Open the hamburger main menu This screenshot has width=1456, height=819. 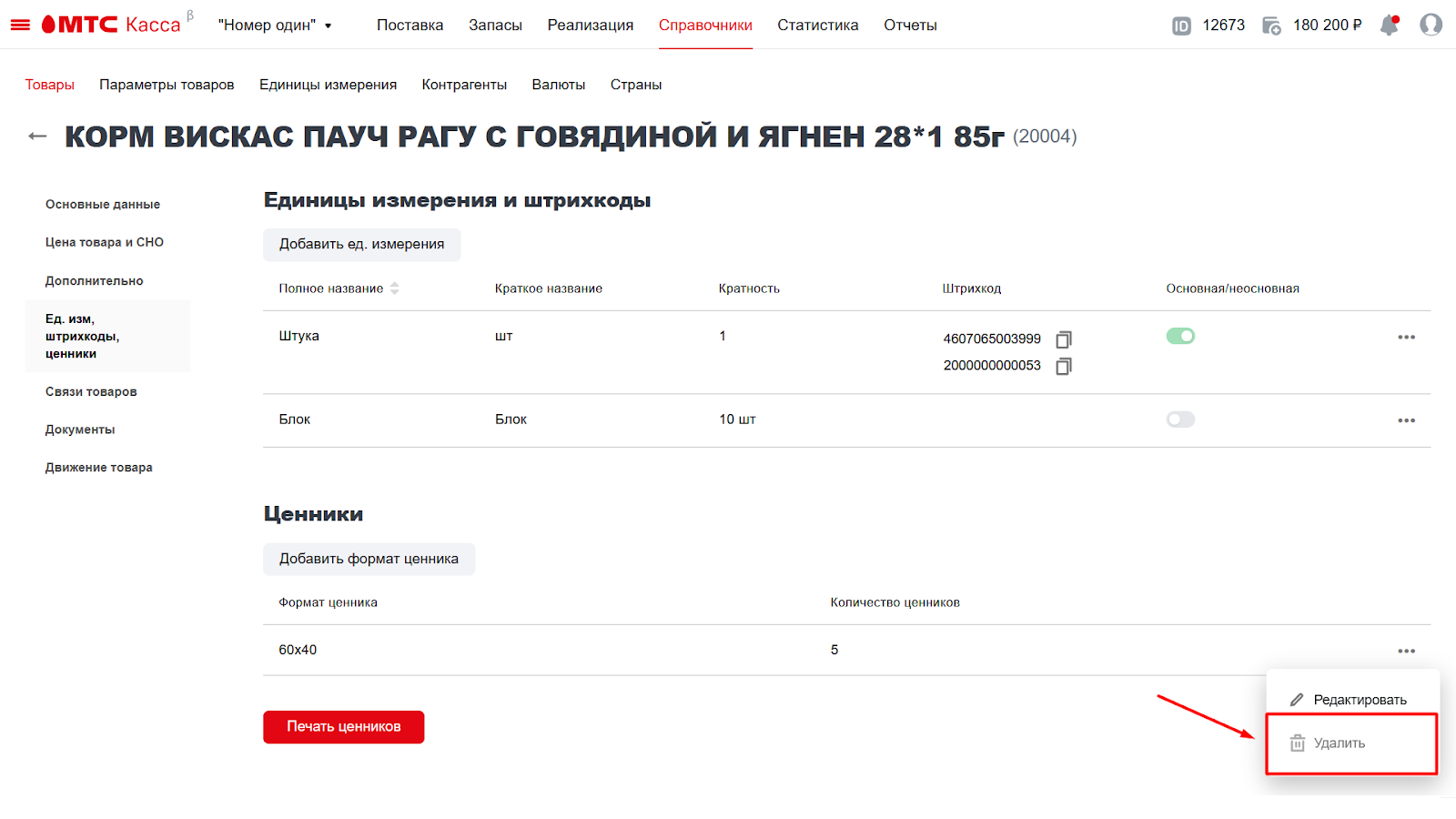[x=20, y=25]
